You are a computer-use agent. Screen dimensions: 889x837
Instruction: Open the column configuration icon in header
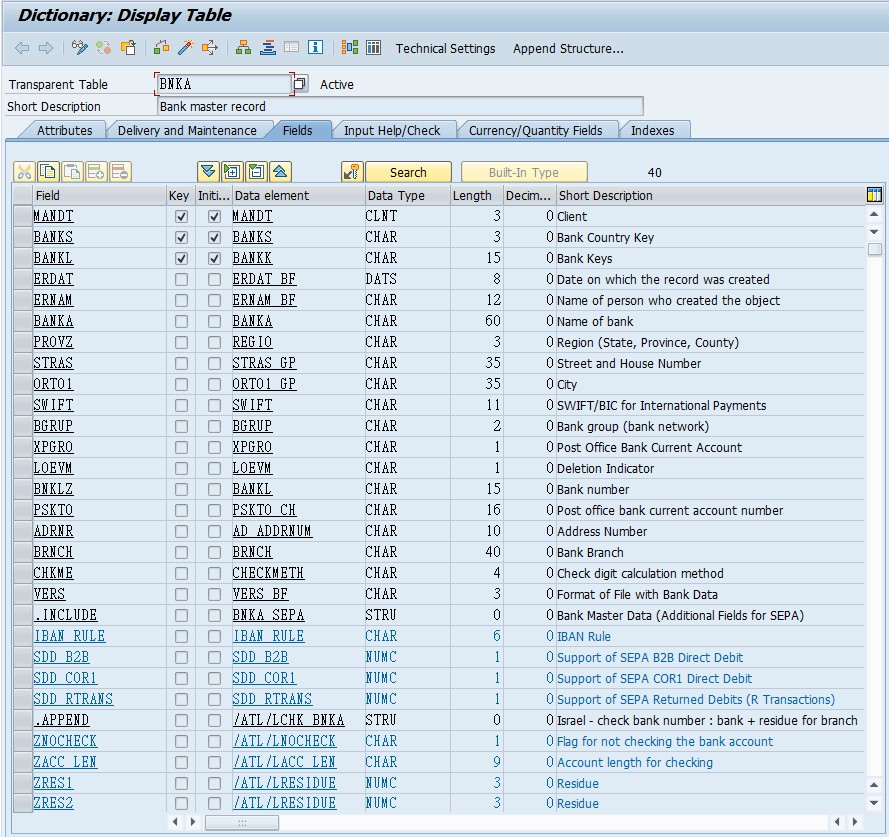874,195
